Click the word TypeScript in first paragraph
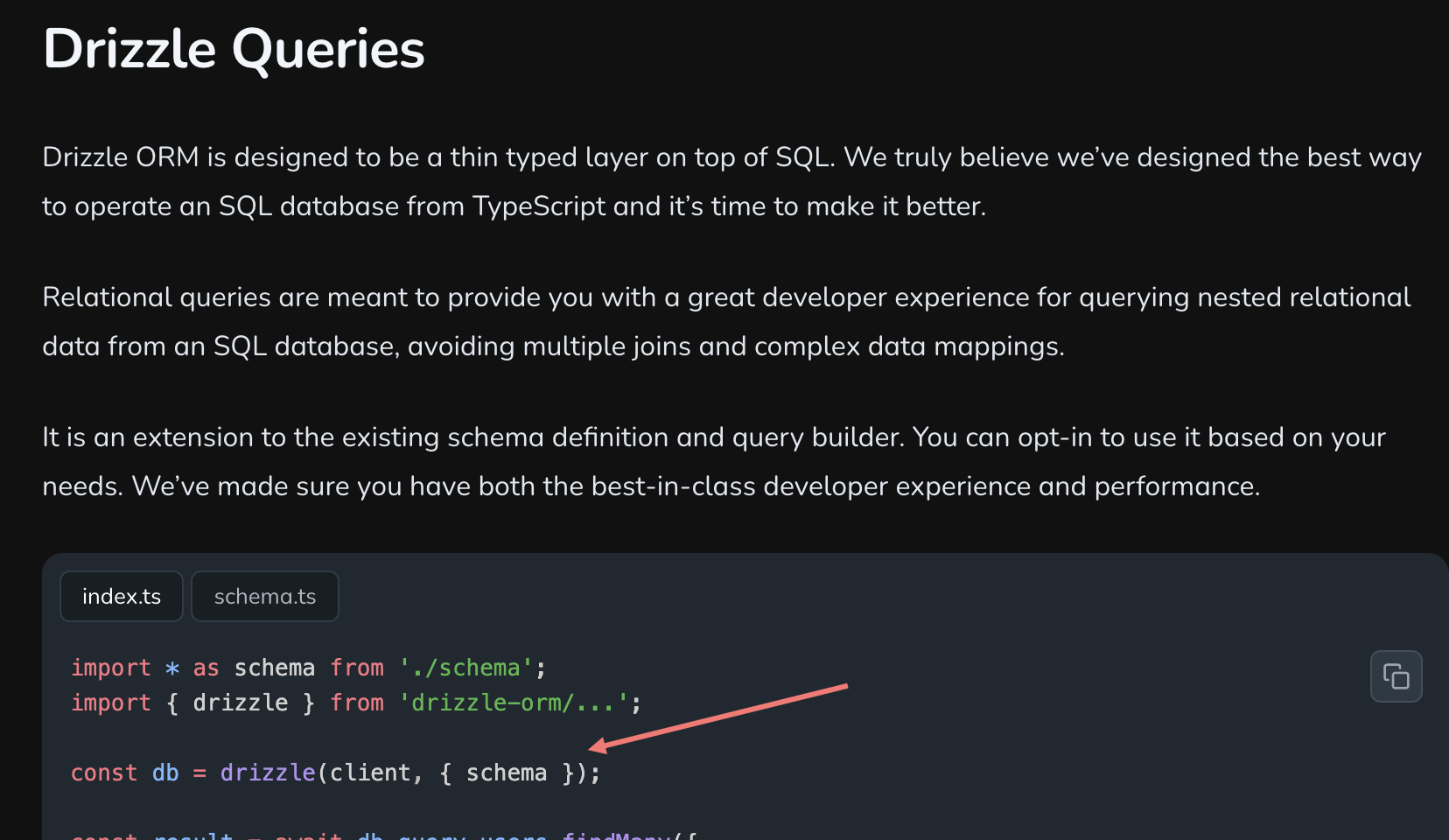1449x840 pixels. pos(539,206)
